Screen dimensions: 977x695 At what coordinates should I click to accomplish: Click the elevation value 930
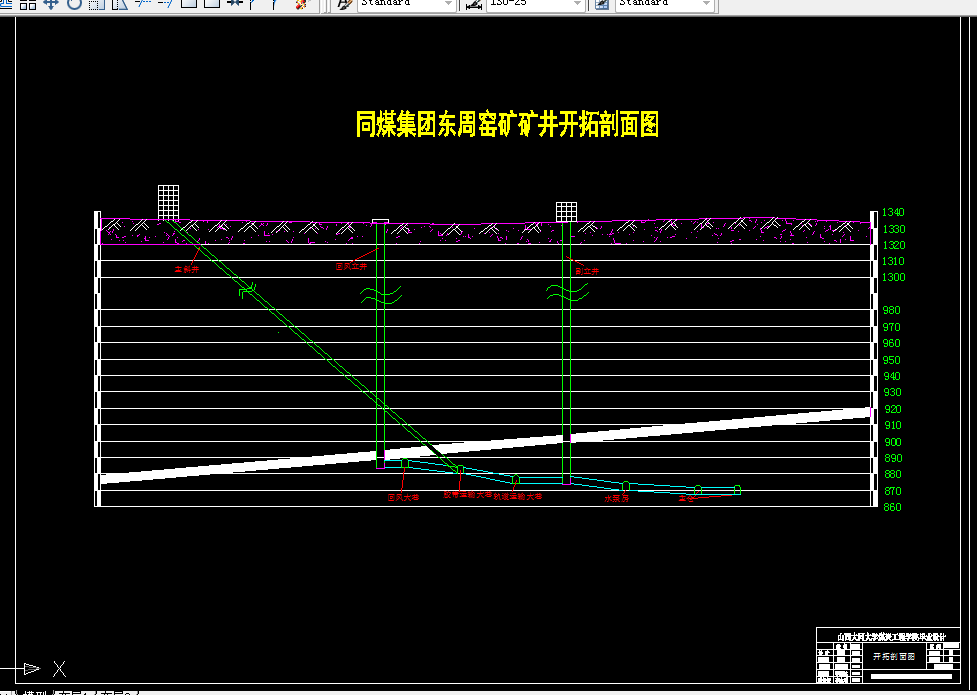[x=892, y=393]
